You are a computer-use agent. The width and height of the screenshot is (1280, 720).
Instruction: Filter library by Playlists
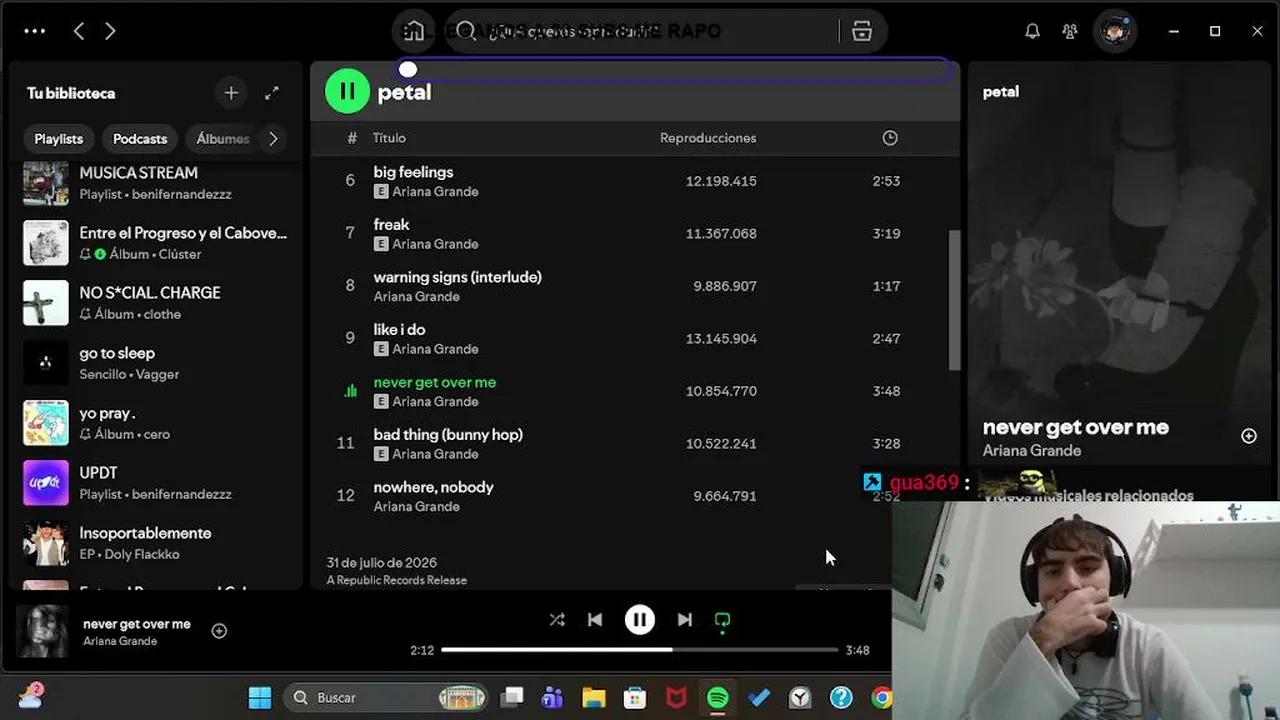(59, 139)
